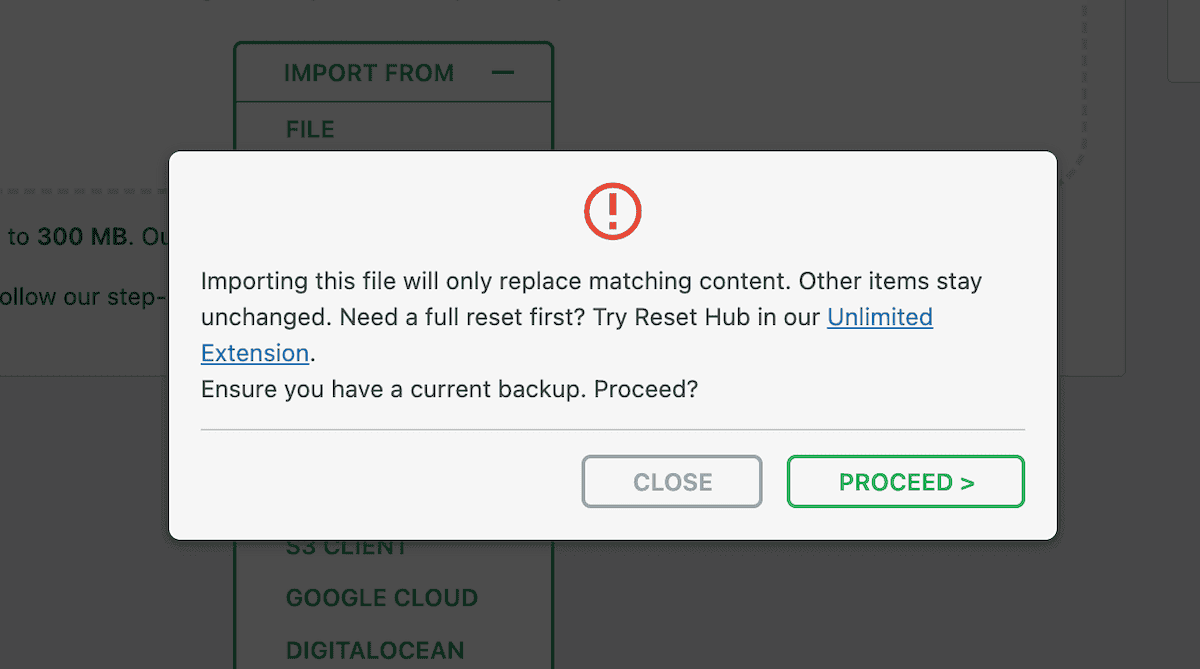Confirm the import with PROCEED
The width and height of the screenshot is (1200, 669).
pyautogui.click(x=905, y=481)
